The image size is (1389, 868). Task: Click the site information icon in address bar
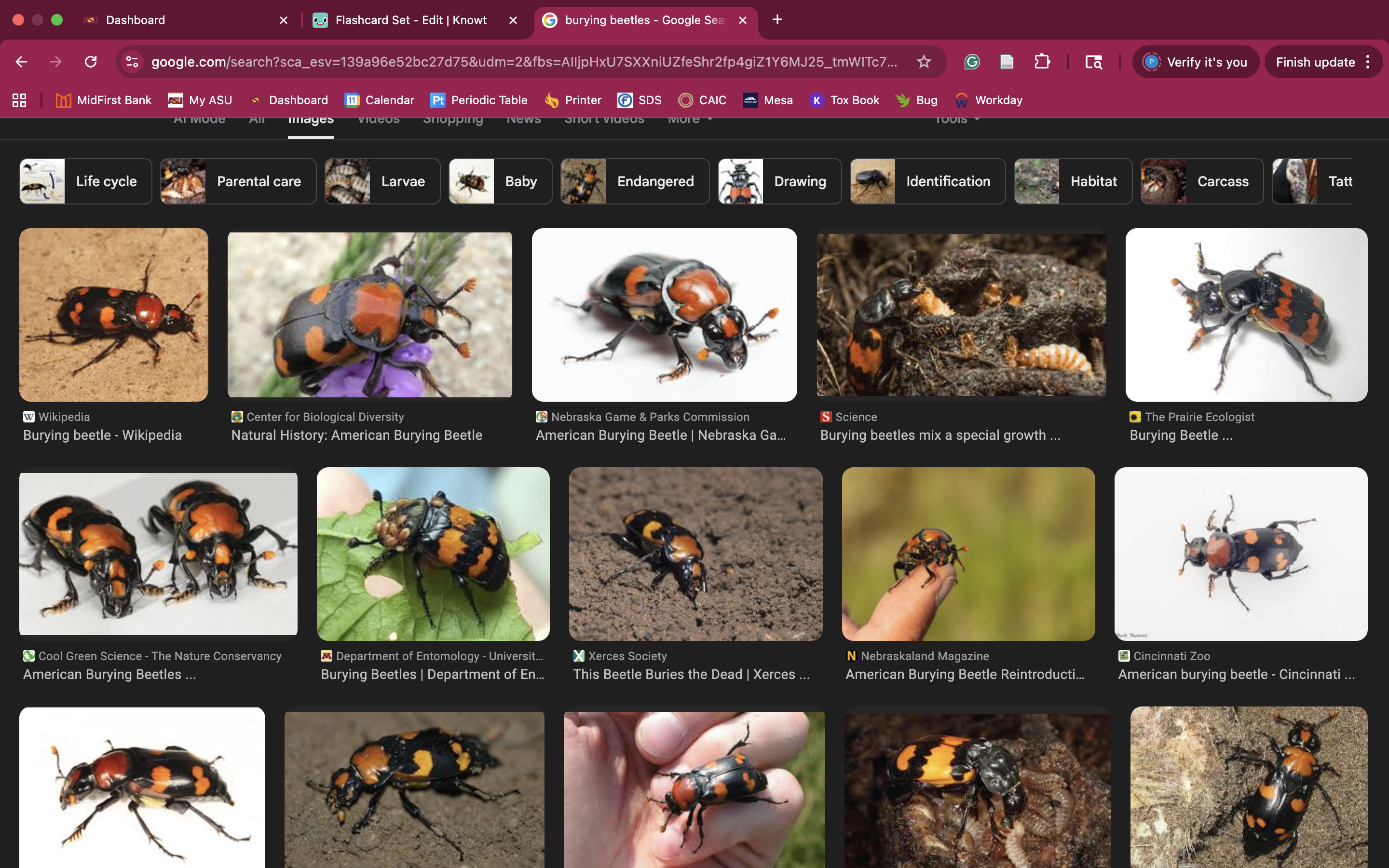[132, 62]
